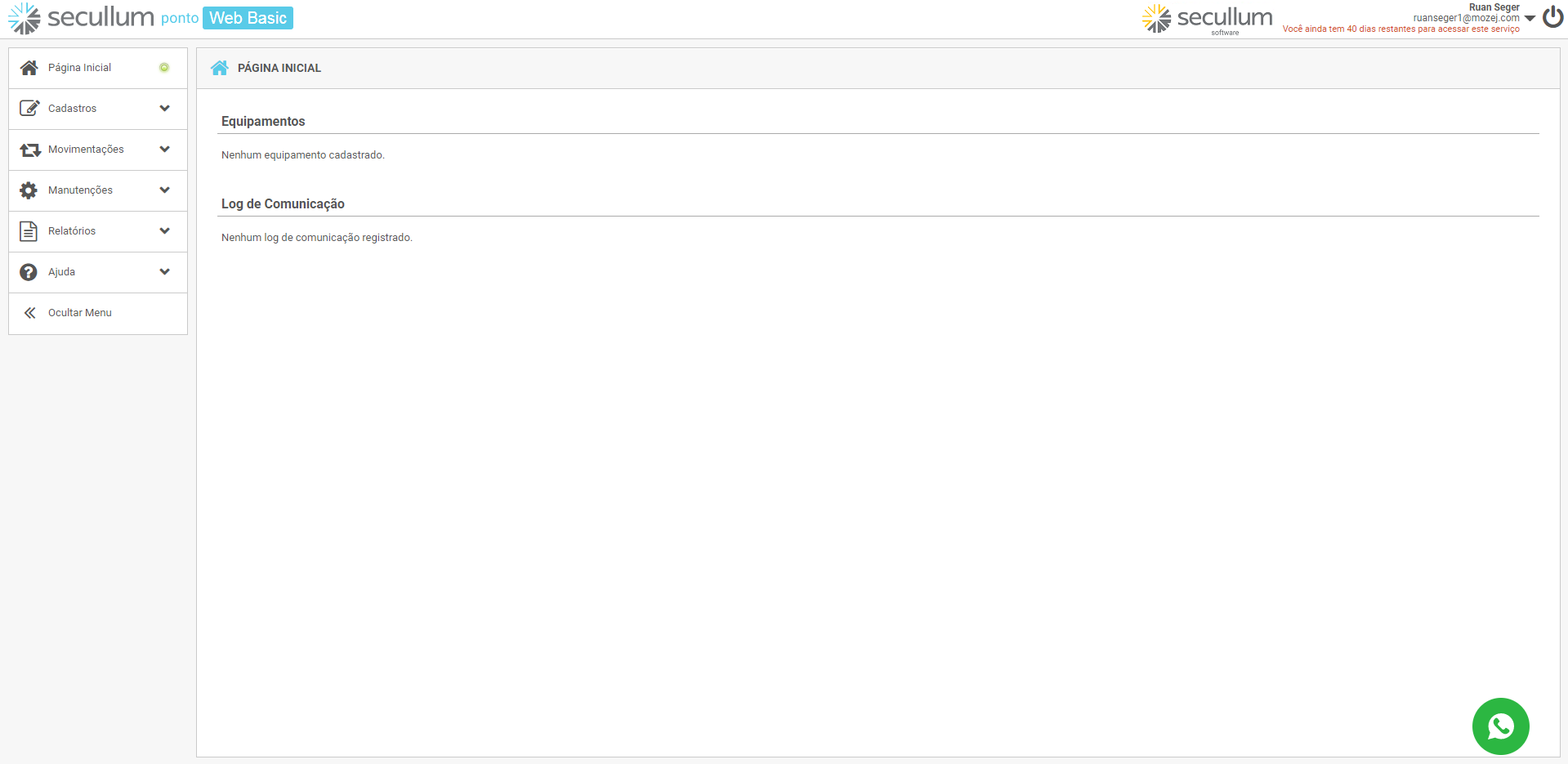
Task: Open the WhatsApp chat button
Action: [x=1500, y=726]
